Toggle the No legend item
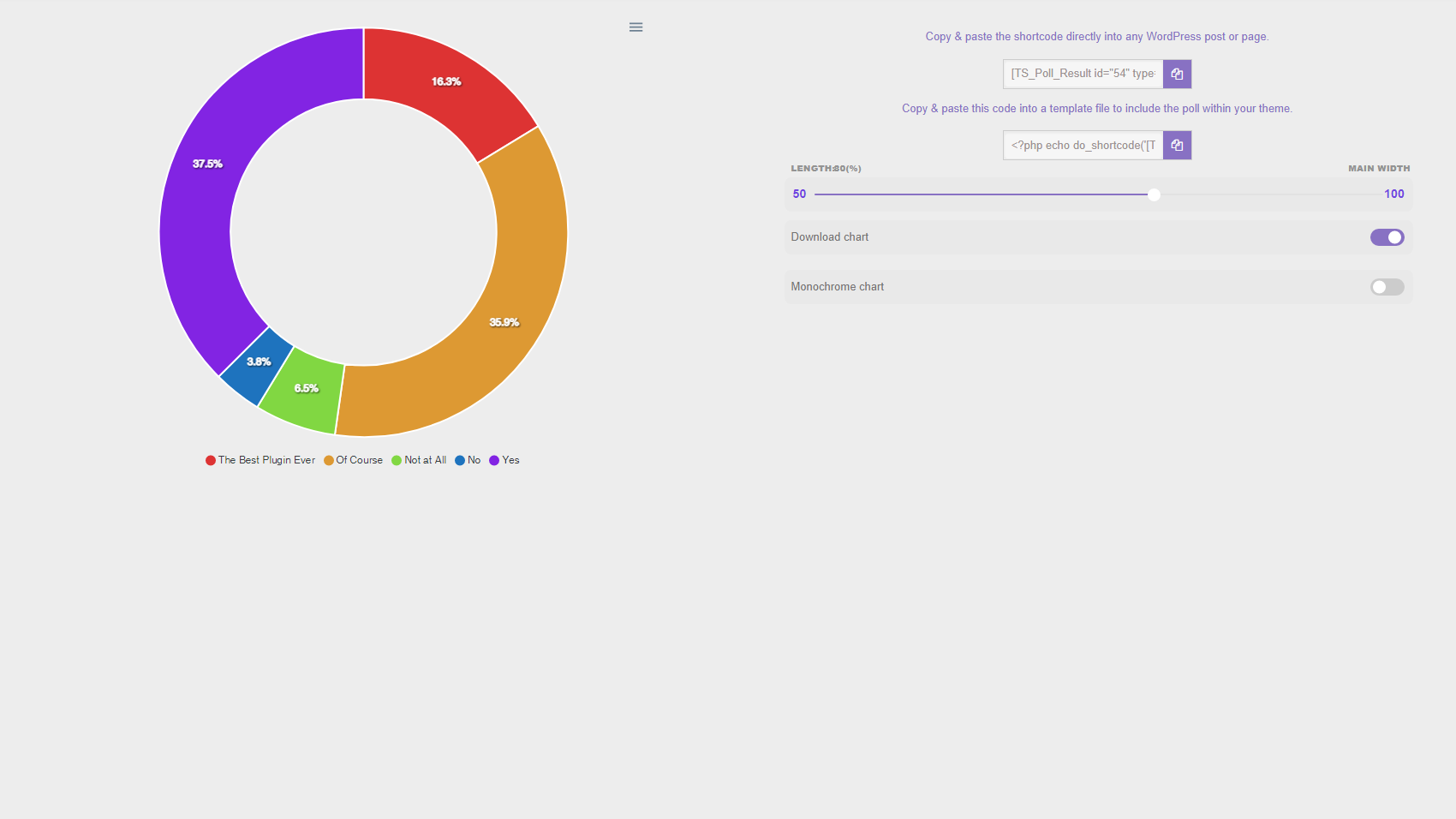Image resolution: width=1456 pixels, height=819 pixels. [x=468, y=460]
